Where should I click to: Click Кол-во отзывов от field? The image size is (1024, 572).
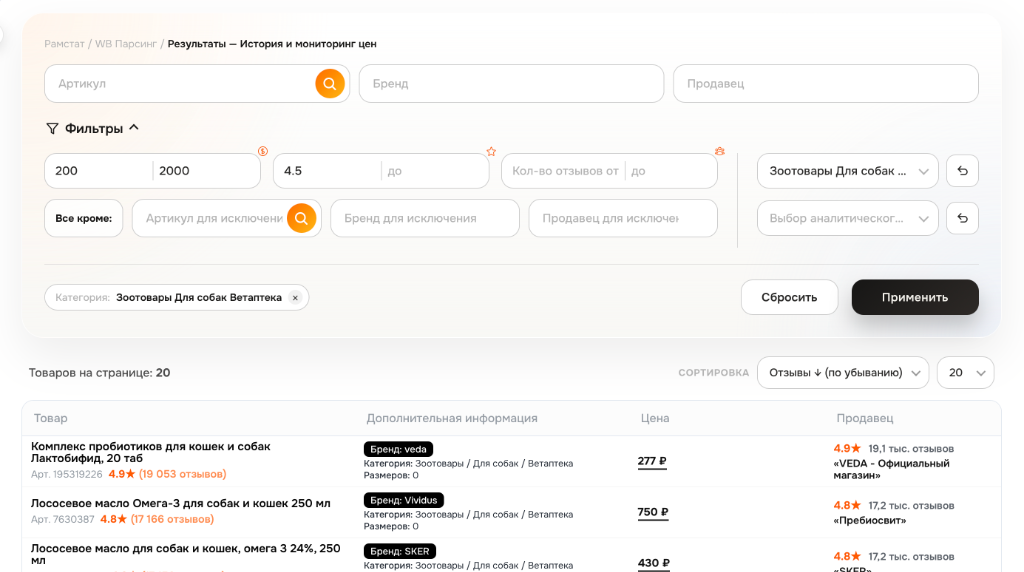pyautogui.click(x=564, y=171)
